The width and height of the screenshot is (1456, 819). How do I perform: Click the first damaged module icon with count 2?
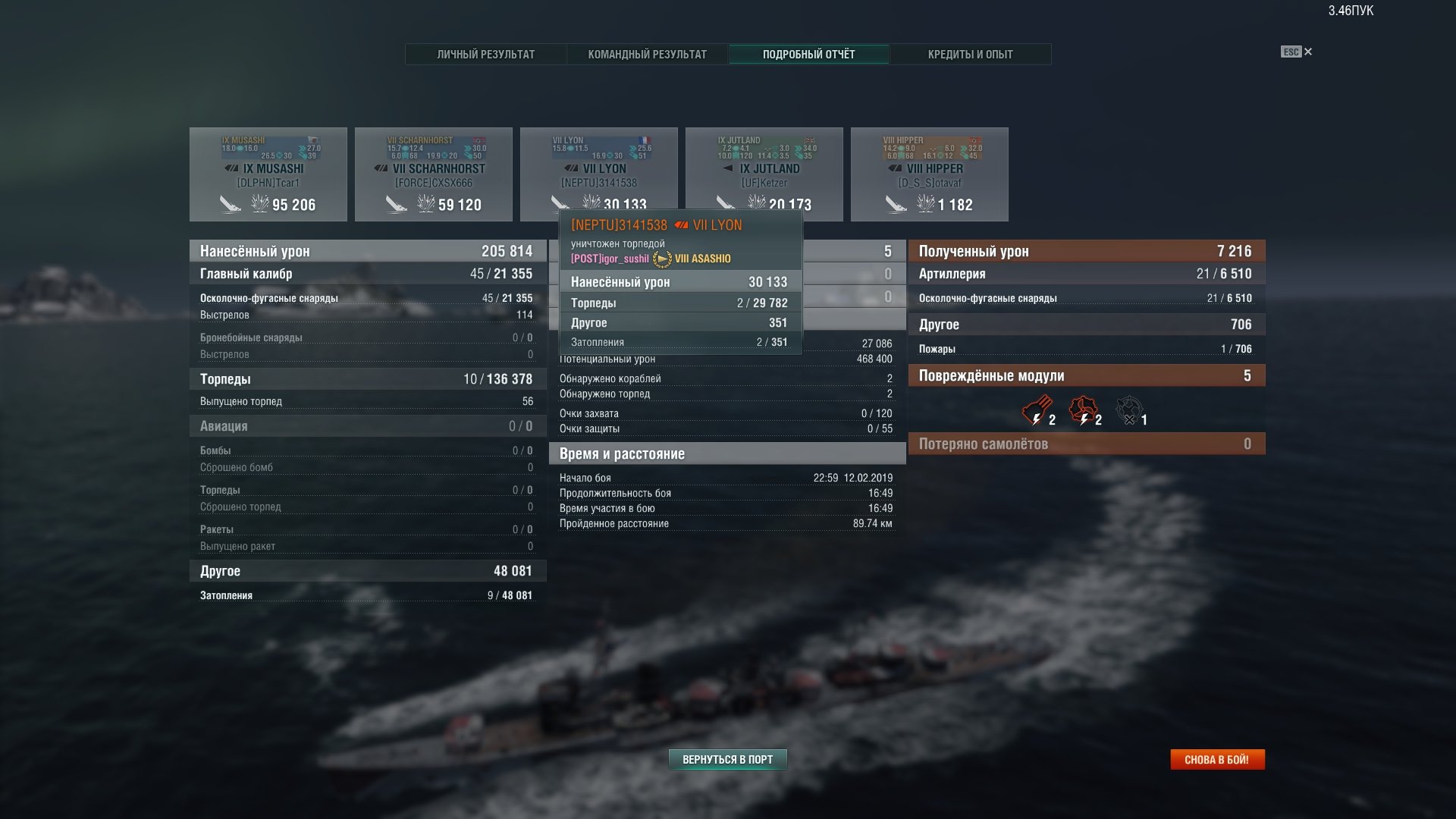click(x=1036, y=411)
